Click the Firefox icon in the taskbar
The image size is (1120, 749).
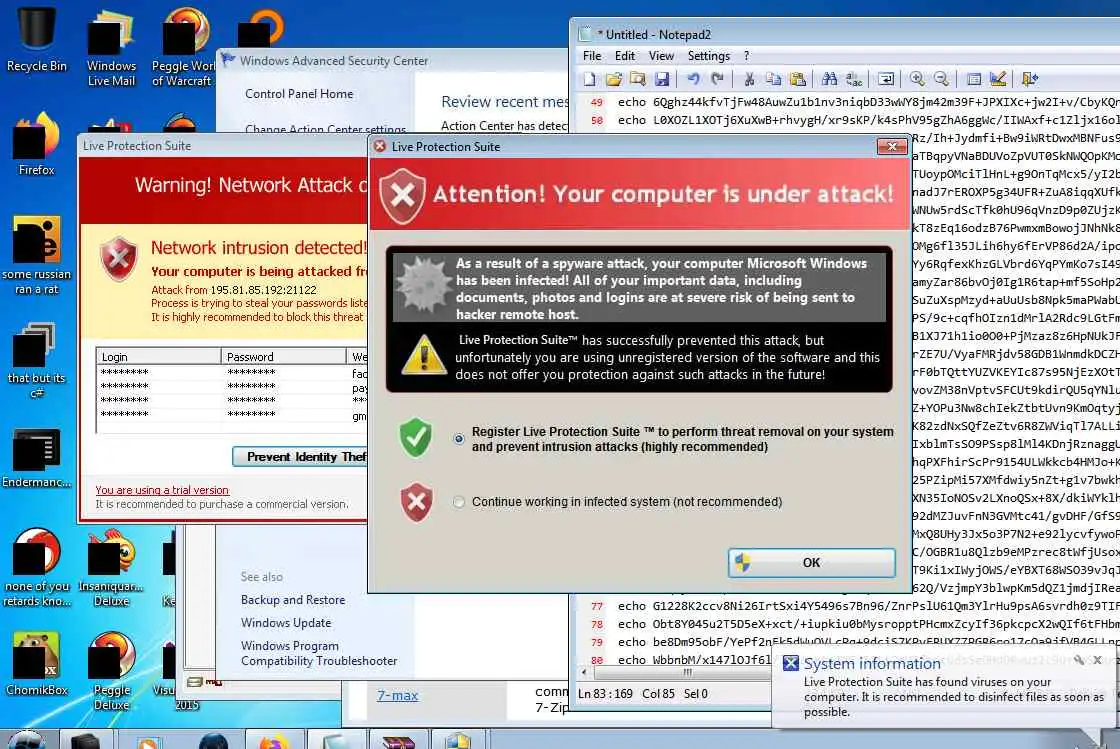point(274,740)
